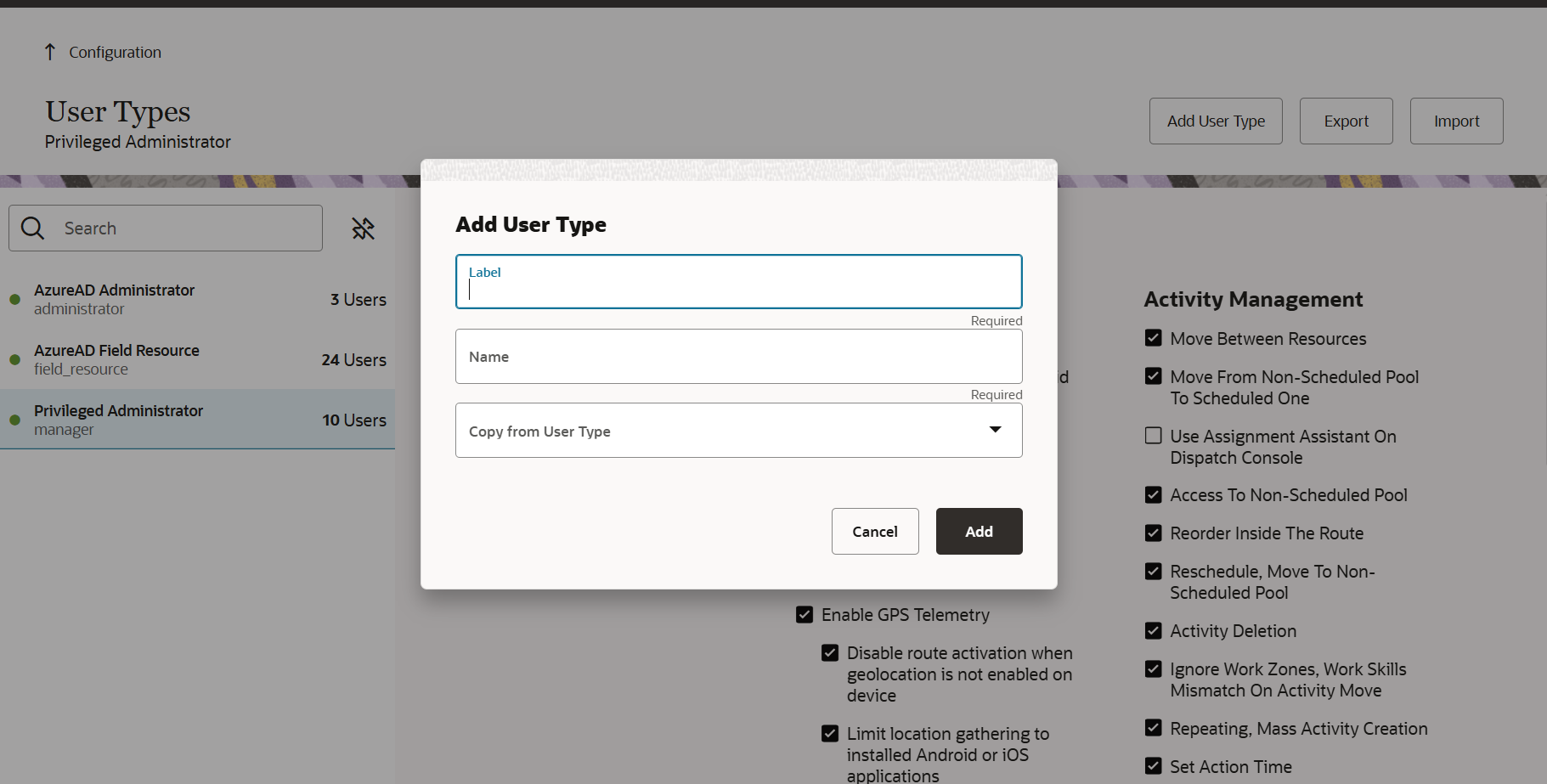Click the green status dot for Privileged Administrator
This screenshot has height=784, width=1547.
click(x=14, y=420)
